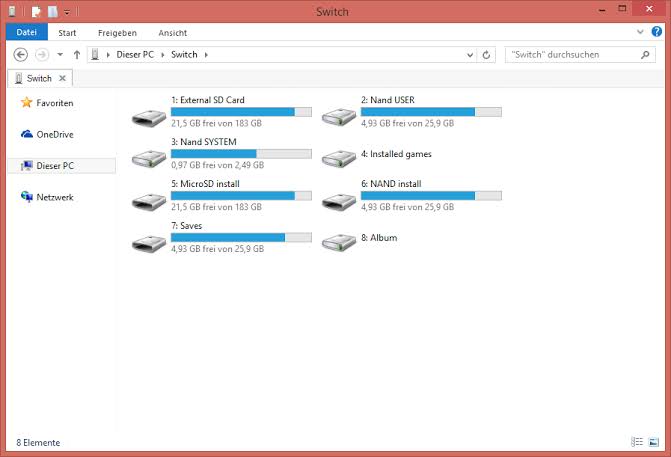Expand the arrow after Dieser PC in path

(163, 55)
